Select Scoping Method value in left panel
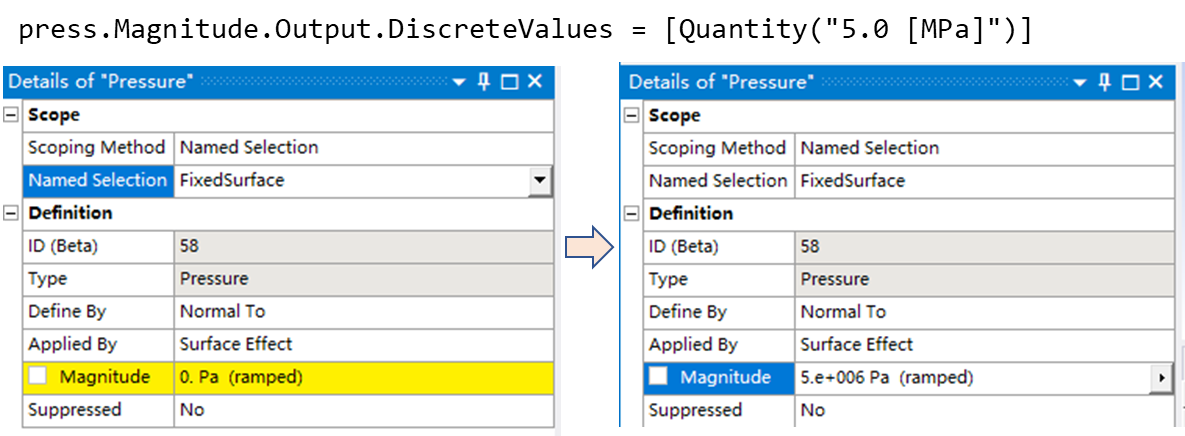This screenshot has width=1185, height=436. 364,147
